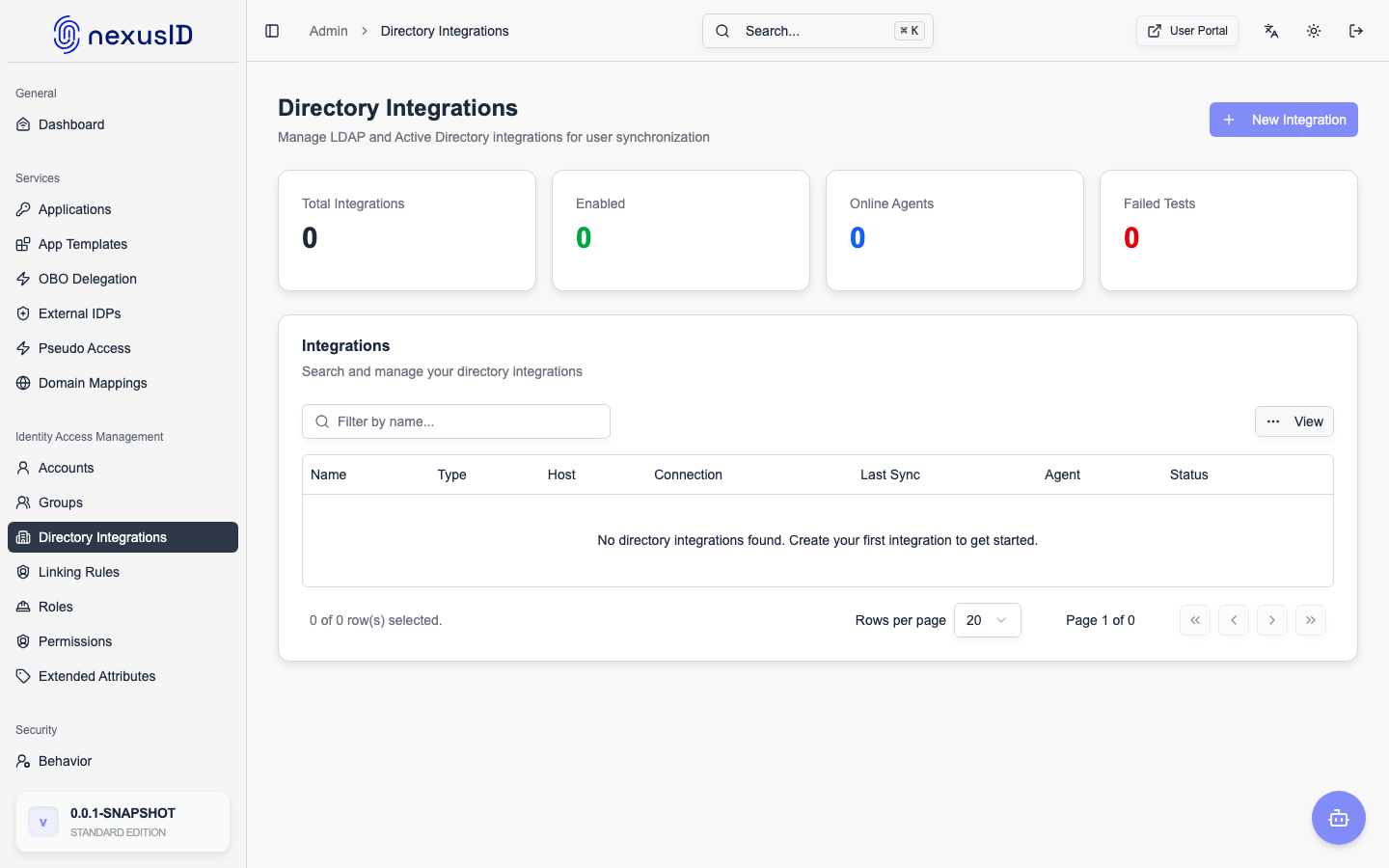The height and width of the screenshot is (868, 1389).
Task: Click the '0 of 0 row(s) selected' text
Action: click(x=375, y=620)
